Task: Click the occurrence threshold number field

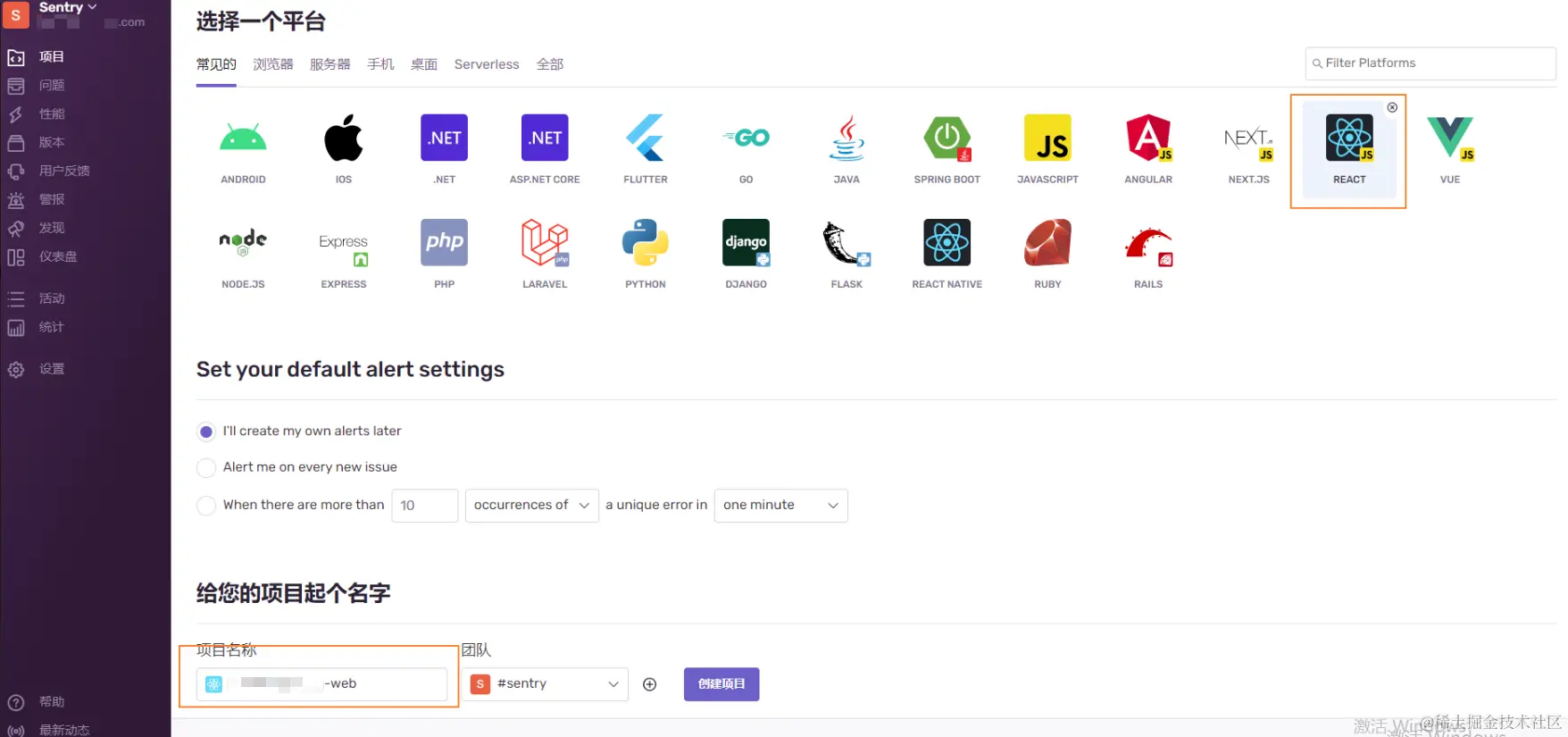Action: pyautogui.click(x=425, y=506)
